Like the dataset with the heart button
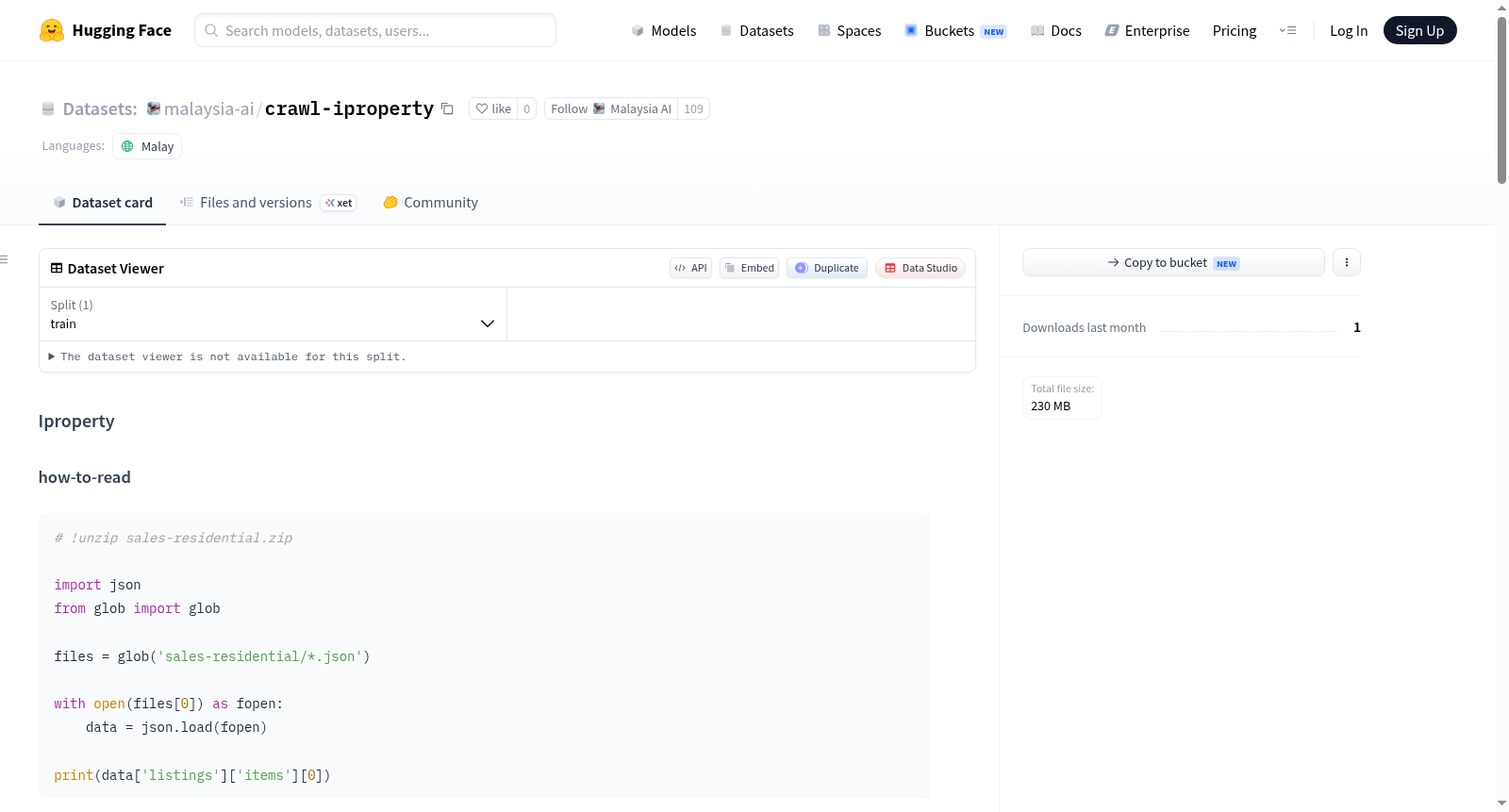1509x812 pixels. (493, 108)
